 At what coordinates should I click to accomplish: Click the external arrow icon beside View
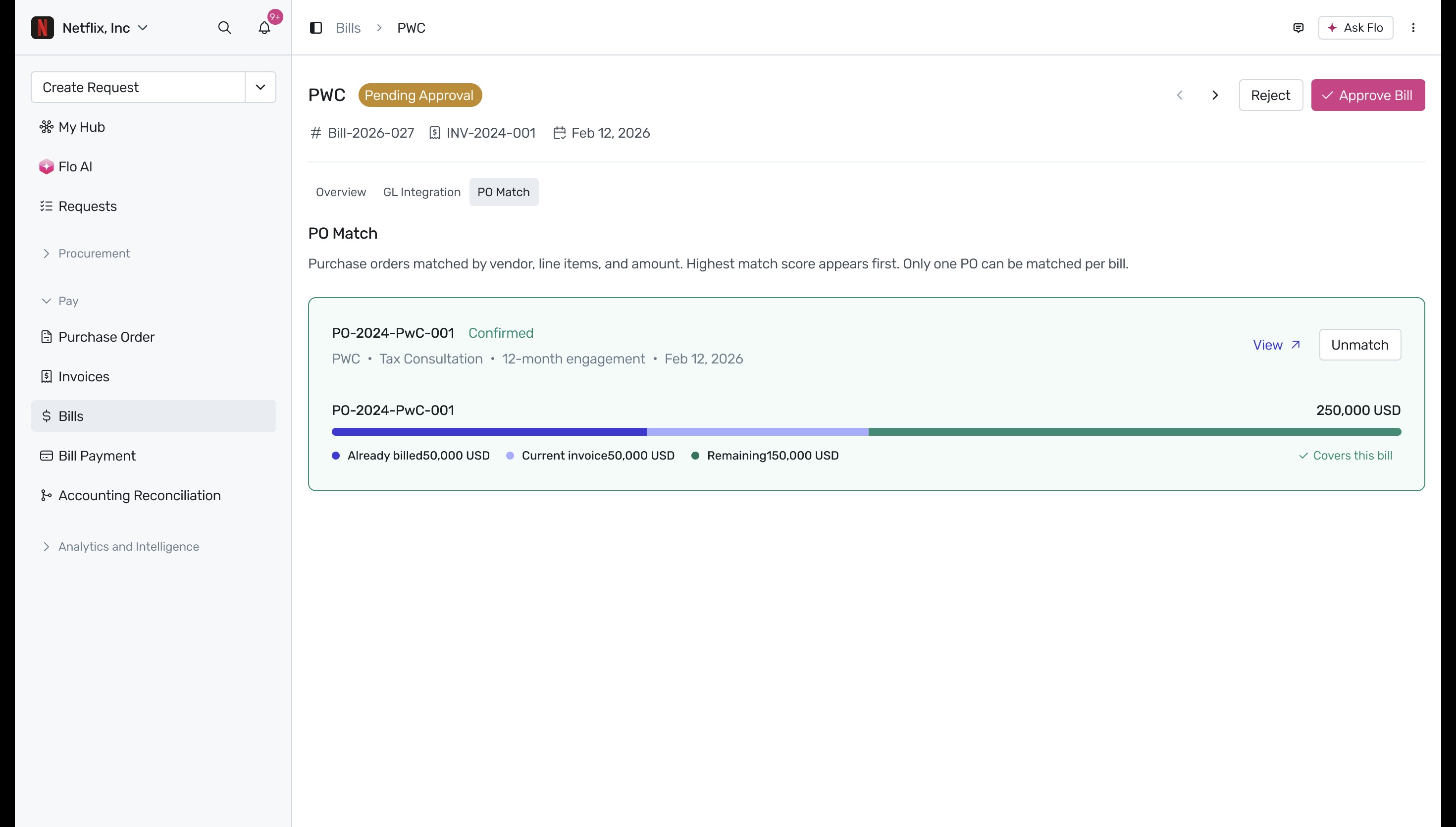point(1295,345)
